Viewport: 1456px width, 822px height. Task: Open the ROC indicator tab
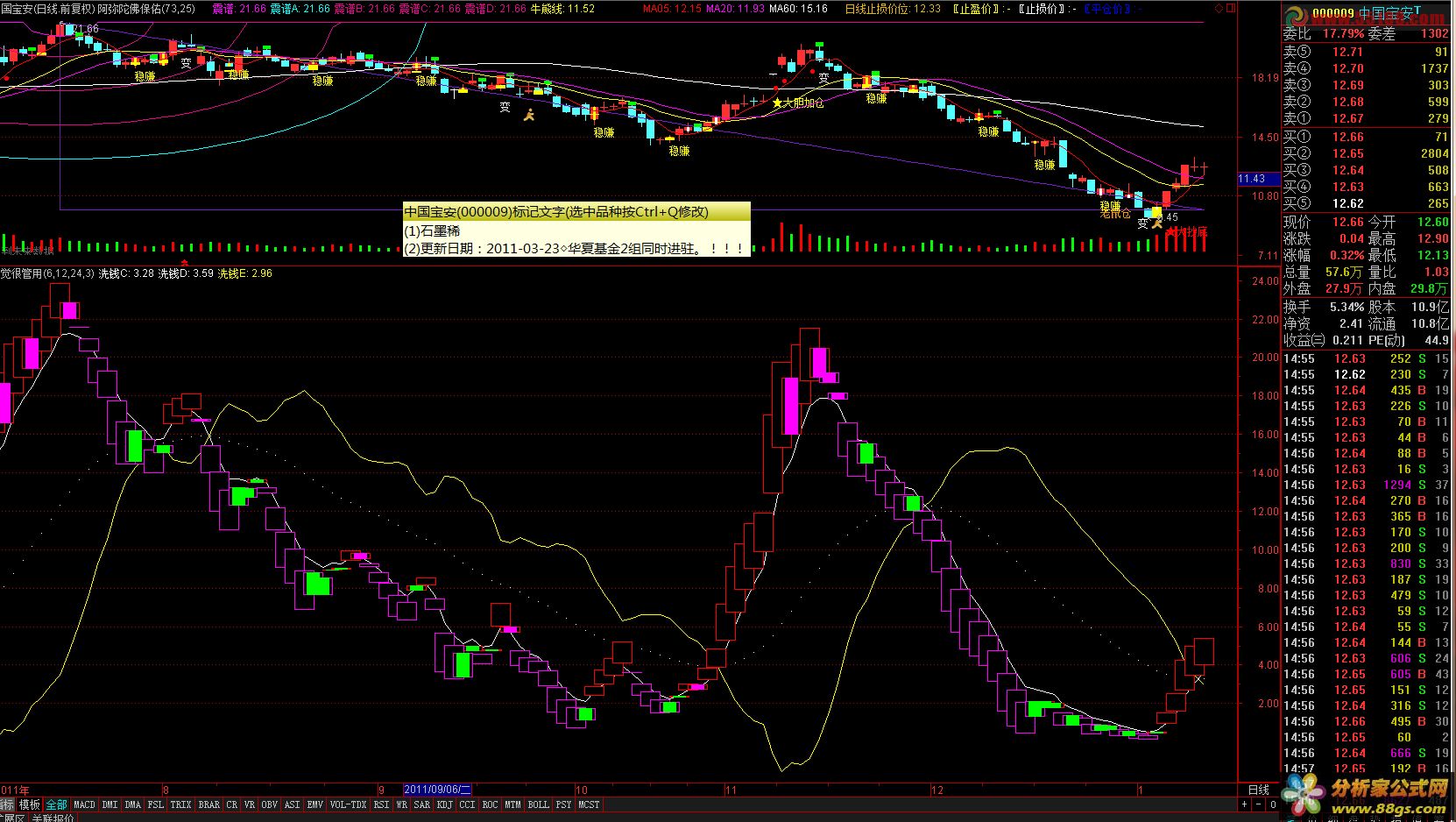(x=491, y=804)
